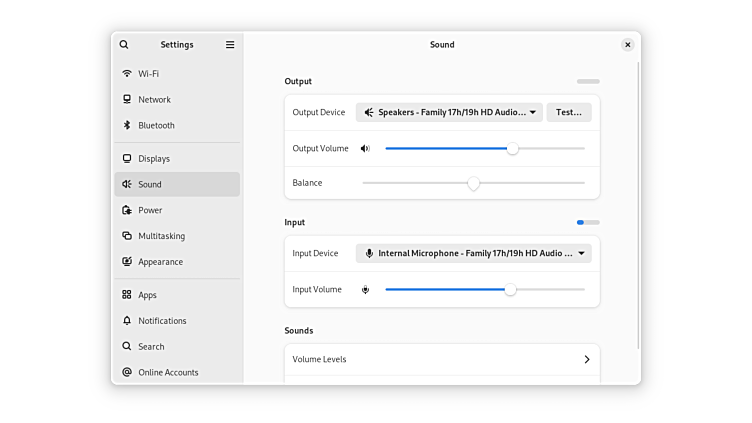Expand Volume Levels with the chevron
Viewport: 752px width, 423px height.
(586, 359)
